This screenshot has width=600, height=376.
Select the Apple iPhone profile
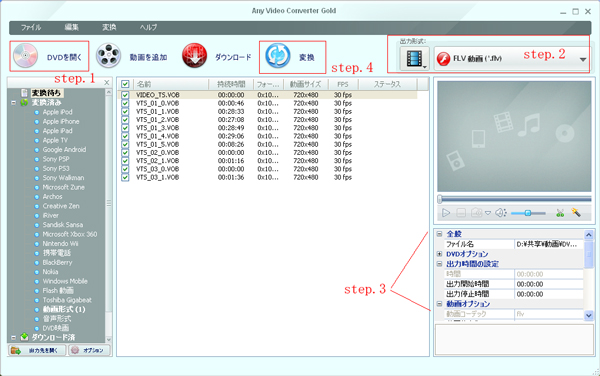[61, 122]
